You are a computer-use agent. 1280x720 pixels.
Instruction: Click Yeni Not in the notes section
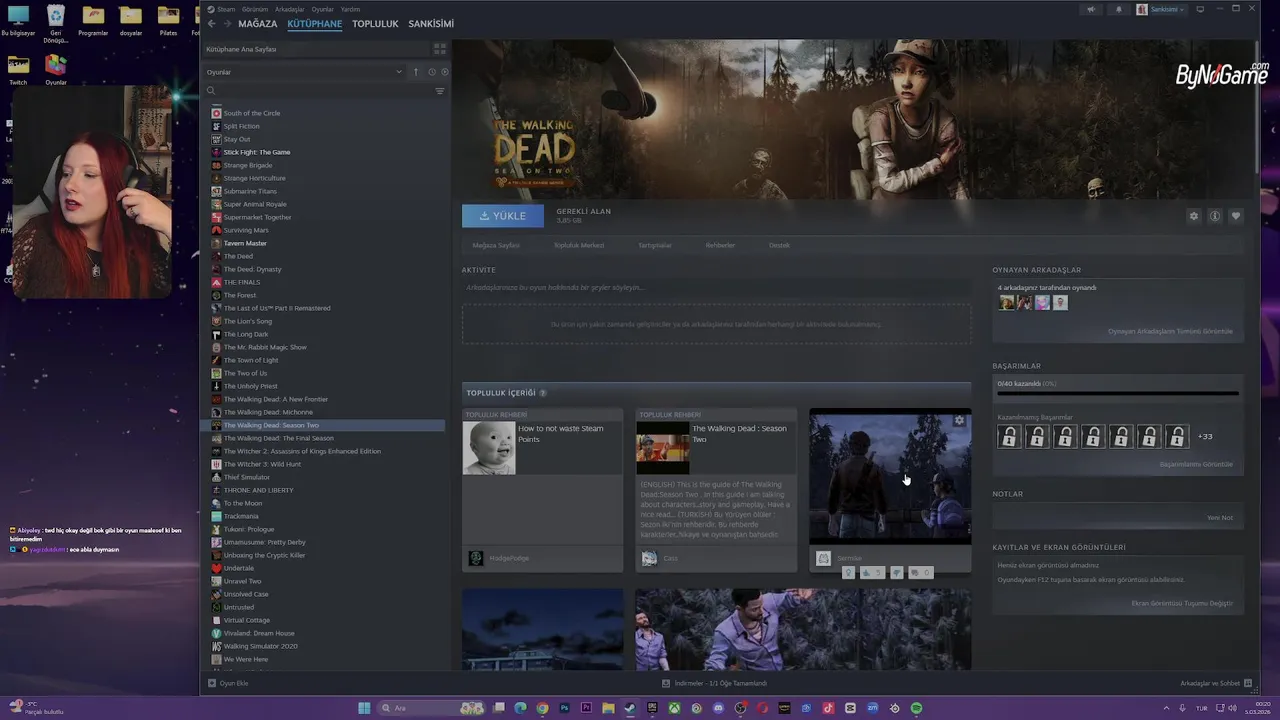1220,518
